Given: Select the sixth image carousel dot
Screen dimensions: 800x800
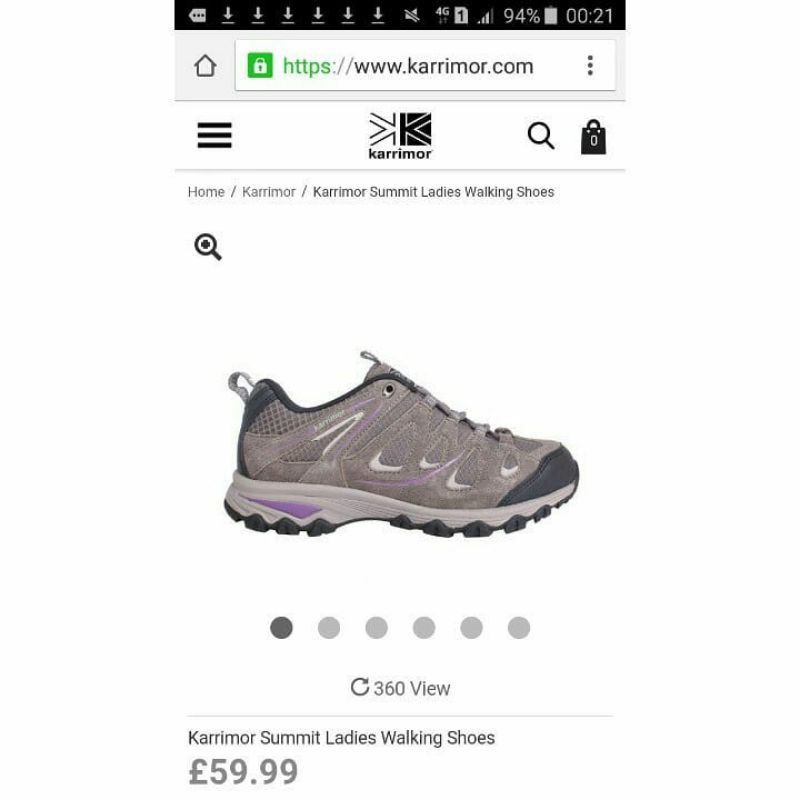Looking at the screenshot, I should (x=519, y=628).
